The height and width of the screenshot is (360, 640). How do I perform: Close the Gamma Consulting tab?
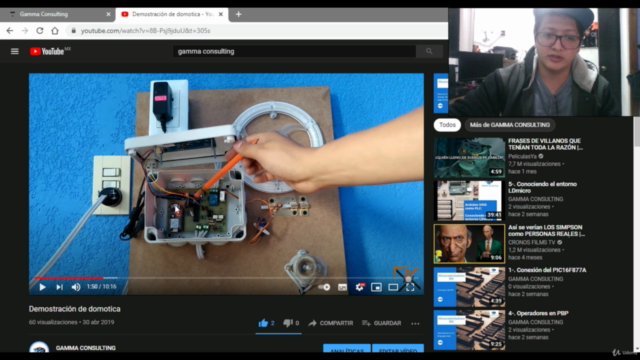pyautogui.click(x=108, y=14)
